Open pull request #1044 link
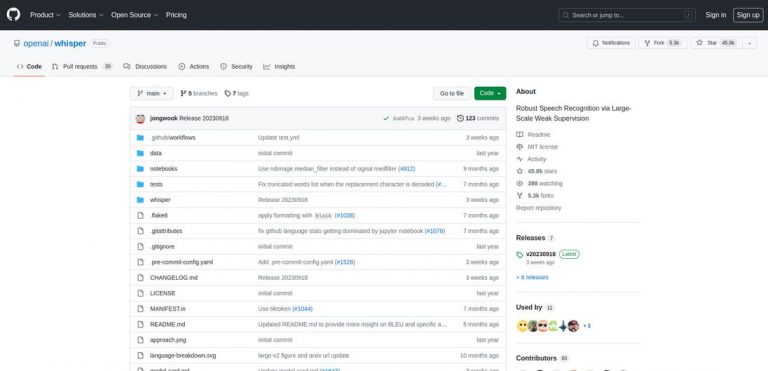Viewport: 768px width, 371px height. pos(302,309)
